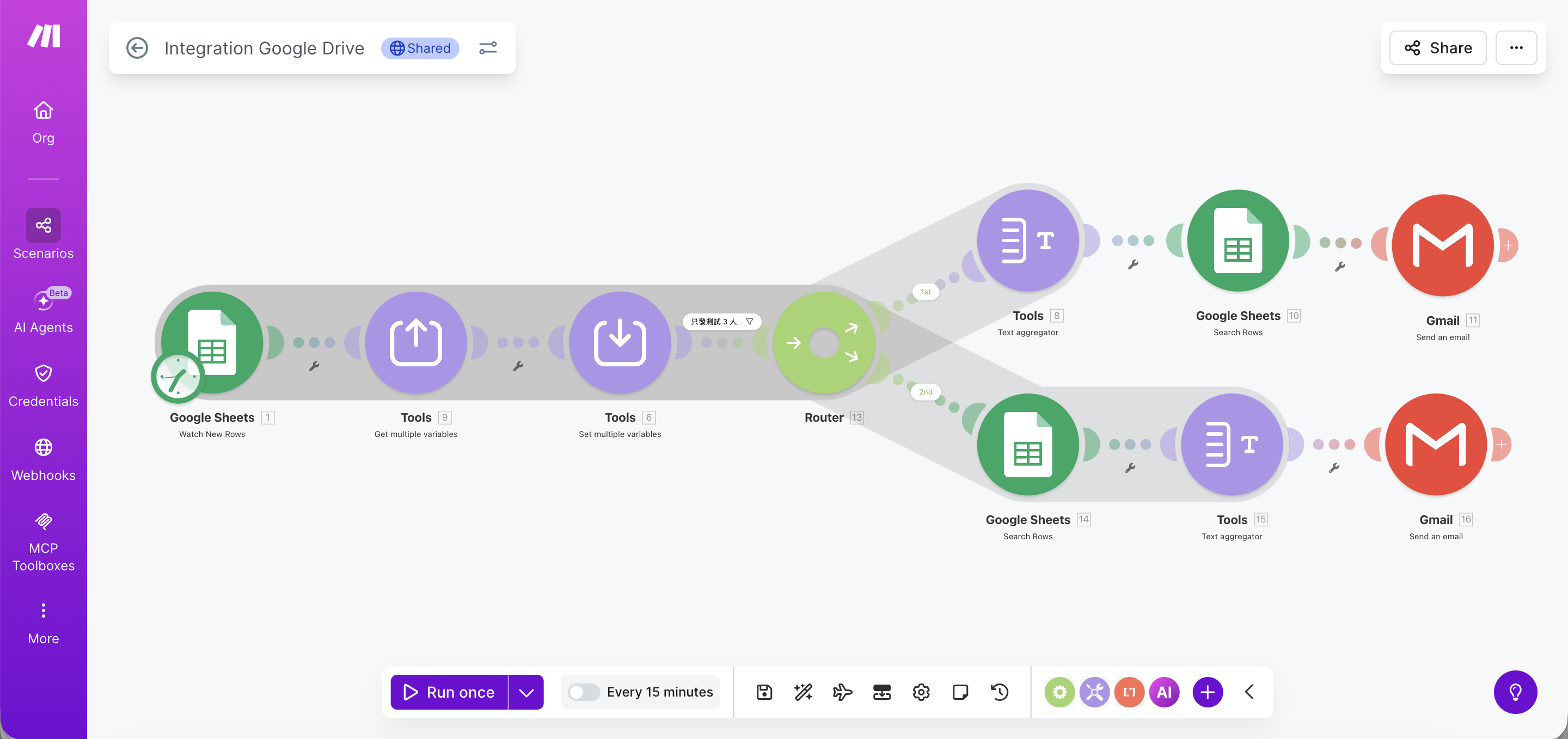Viewport: 1568px width, 739px height.
Task: Open the Org home page
Action: 43,122
